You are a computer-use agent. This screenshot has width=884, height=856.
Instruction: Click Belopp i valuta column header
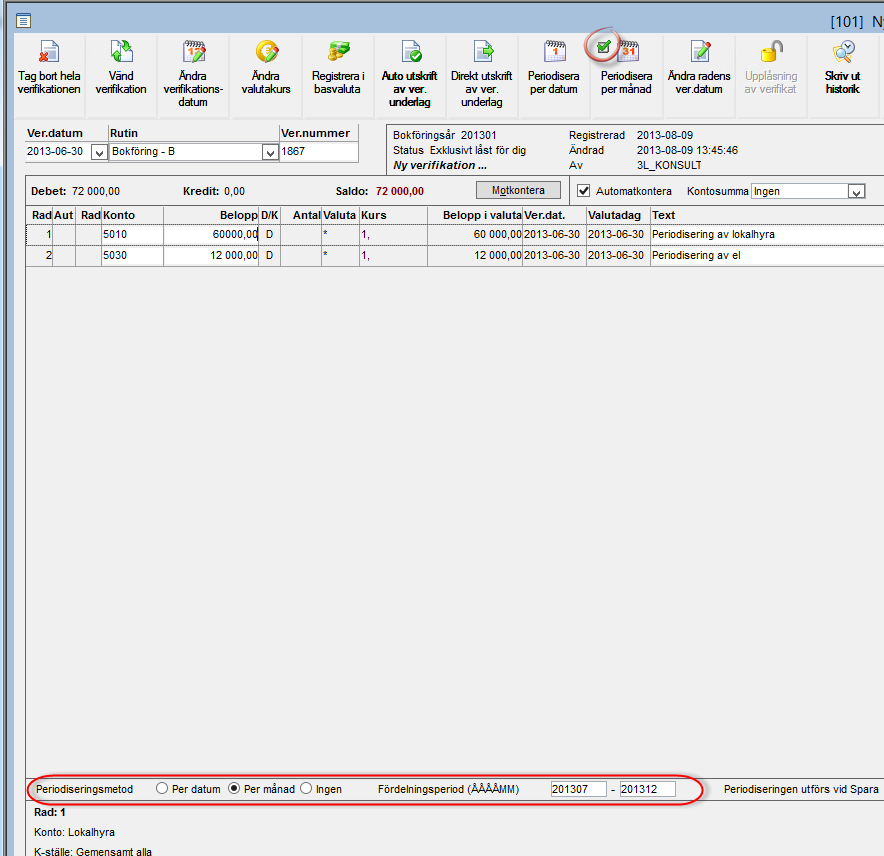[x=475, y=215]
